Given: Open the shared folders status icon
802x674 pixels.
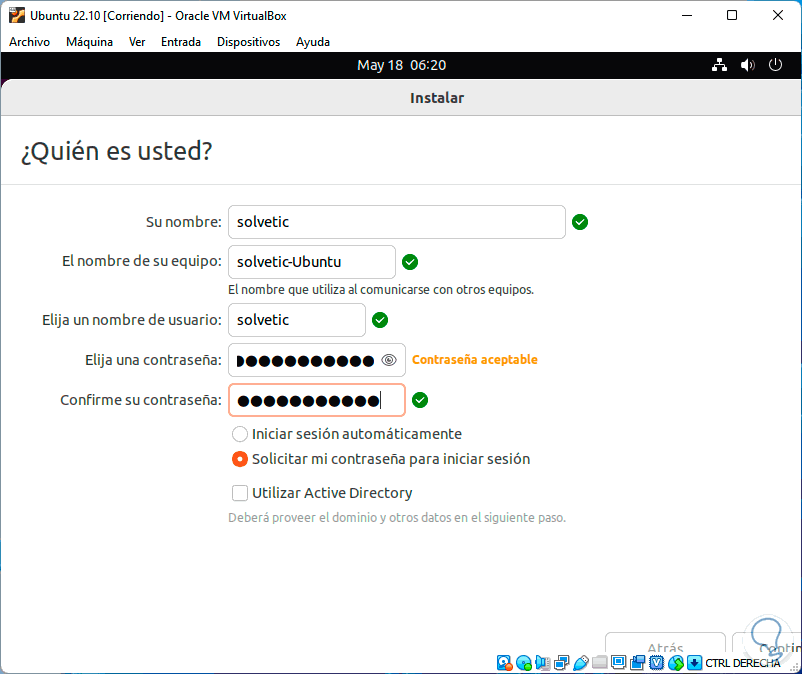Looking at the screenshot, I should point(599,663).
